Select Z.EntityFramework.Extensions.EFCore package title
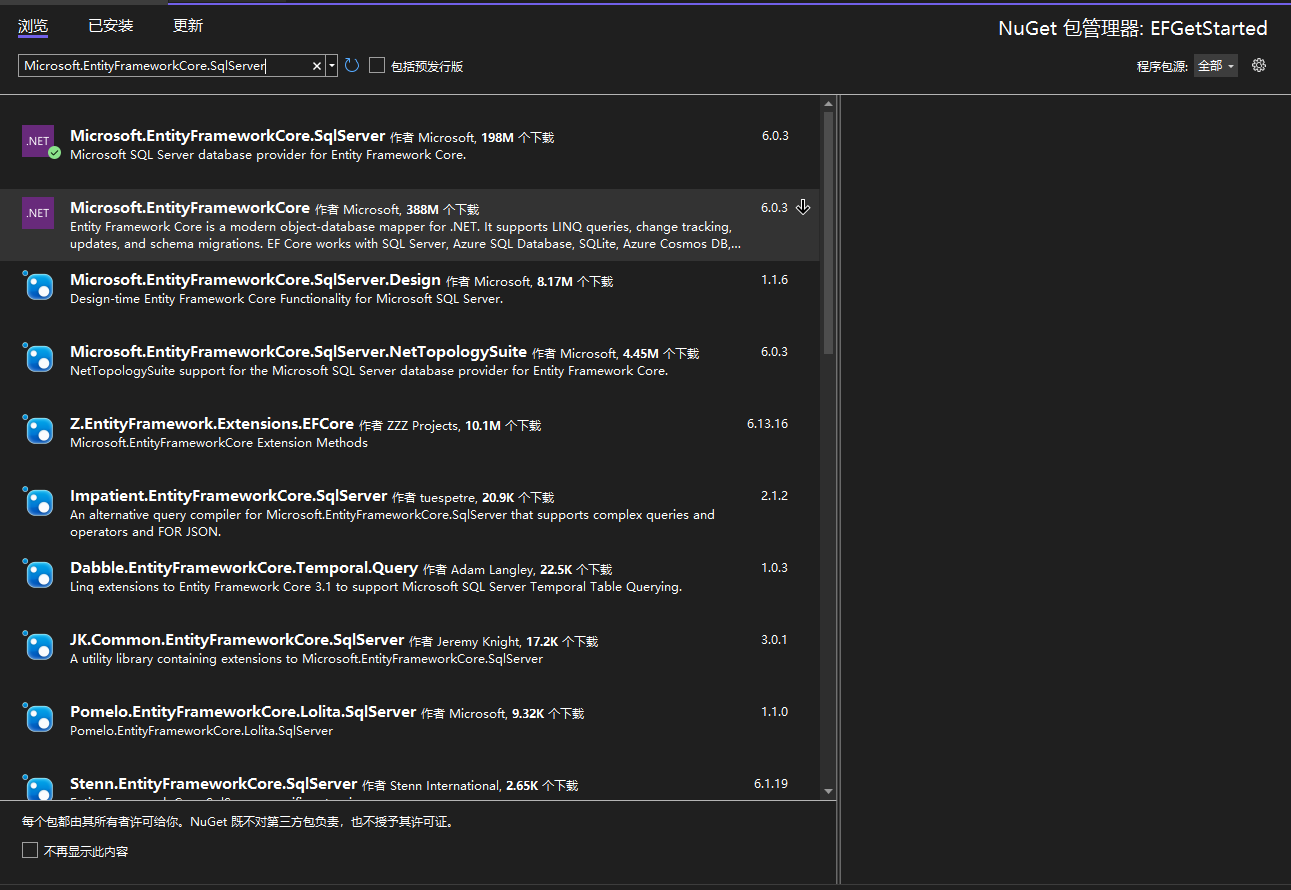This screenshot has width=1291, height=890. [212, 424]
